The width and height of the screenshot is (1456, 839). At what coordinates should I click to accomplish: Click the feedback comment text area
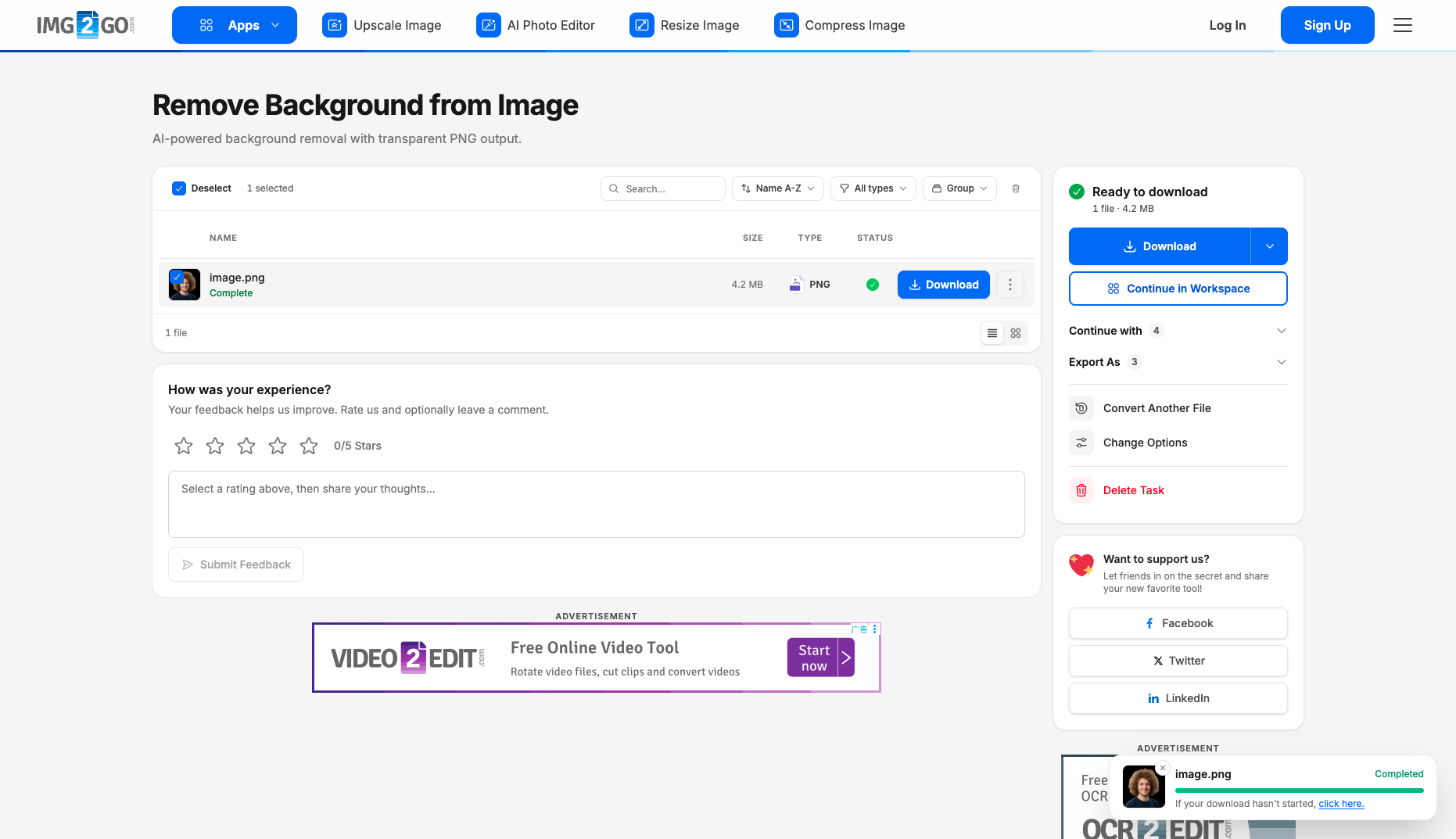point(597,504)
